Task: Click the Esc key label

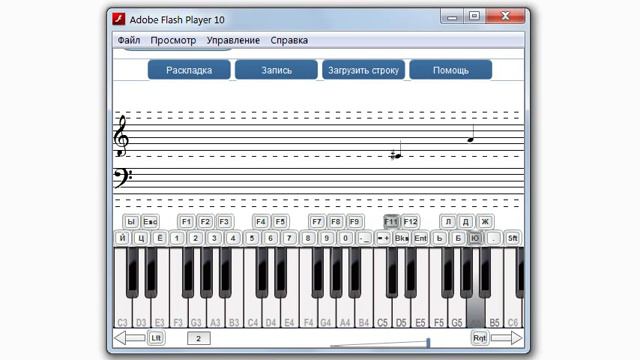Action: pos(150,222)
